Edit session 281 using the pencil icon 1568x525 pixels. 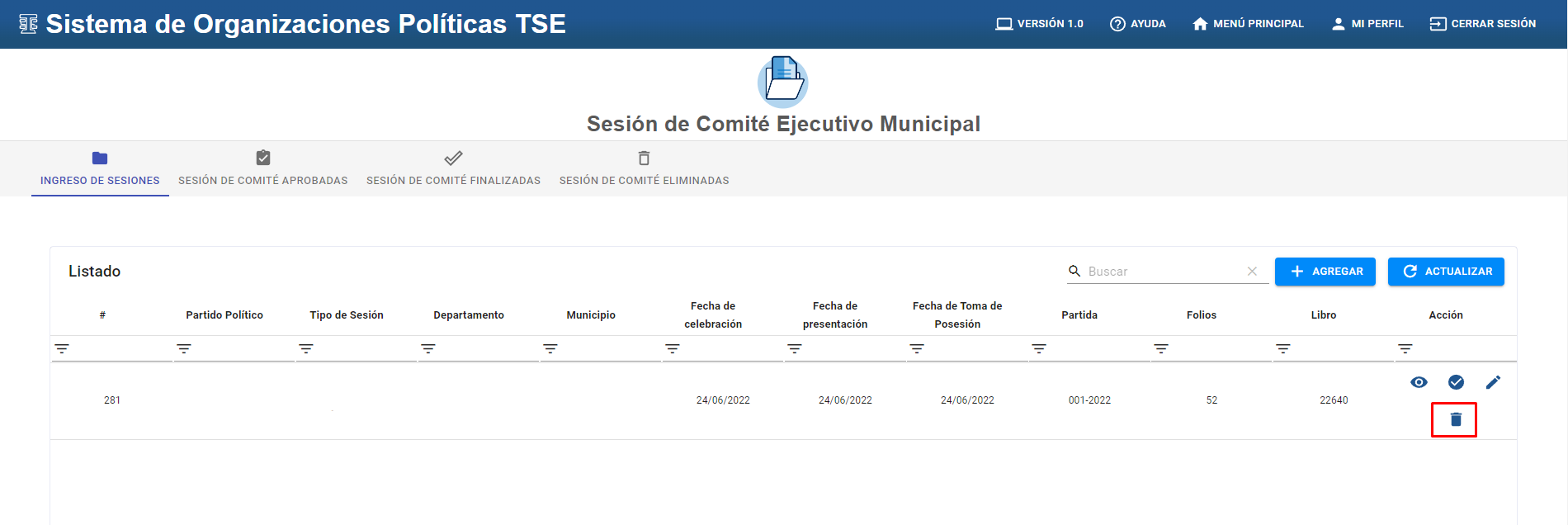pyautogui.click(x=1493, y=382)
